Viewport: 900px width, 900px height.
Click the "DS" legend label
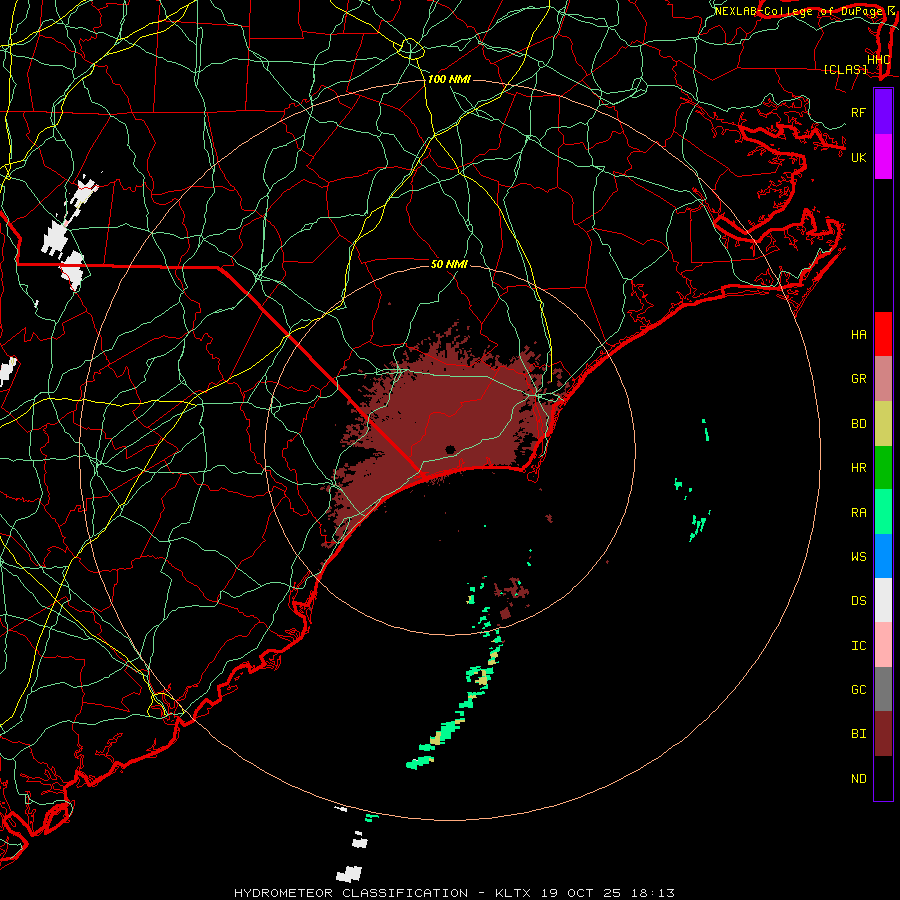[x=858, y=601]
